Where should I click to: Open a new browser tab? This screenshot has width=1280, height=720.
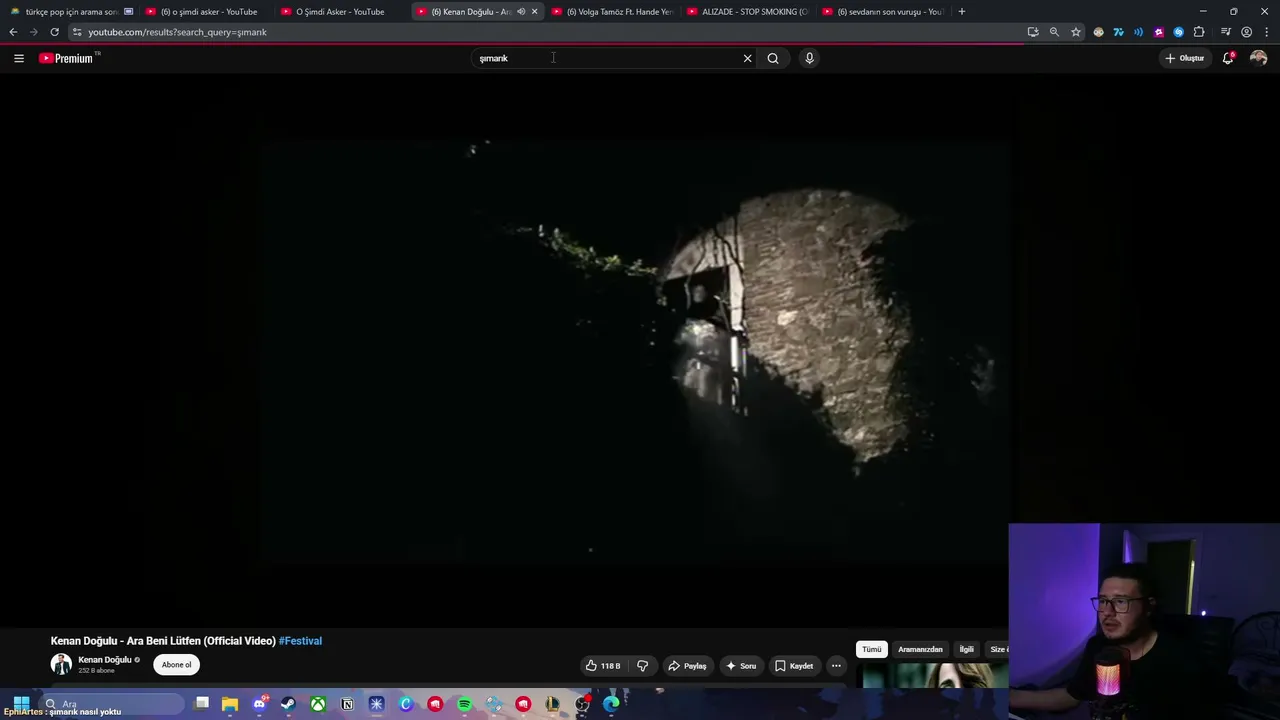click(x=962, y=12)
